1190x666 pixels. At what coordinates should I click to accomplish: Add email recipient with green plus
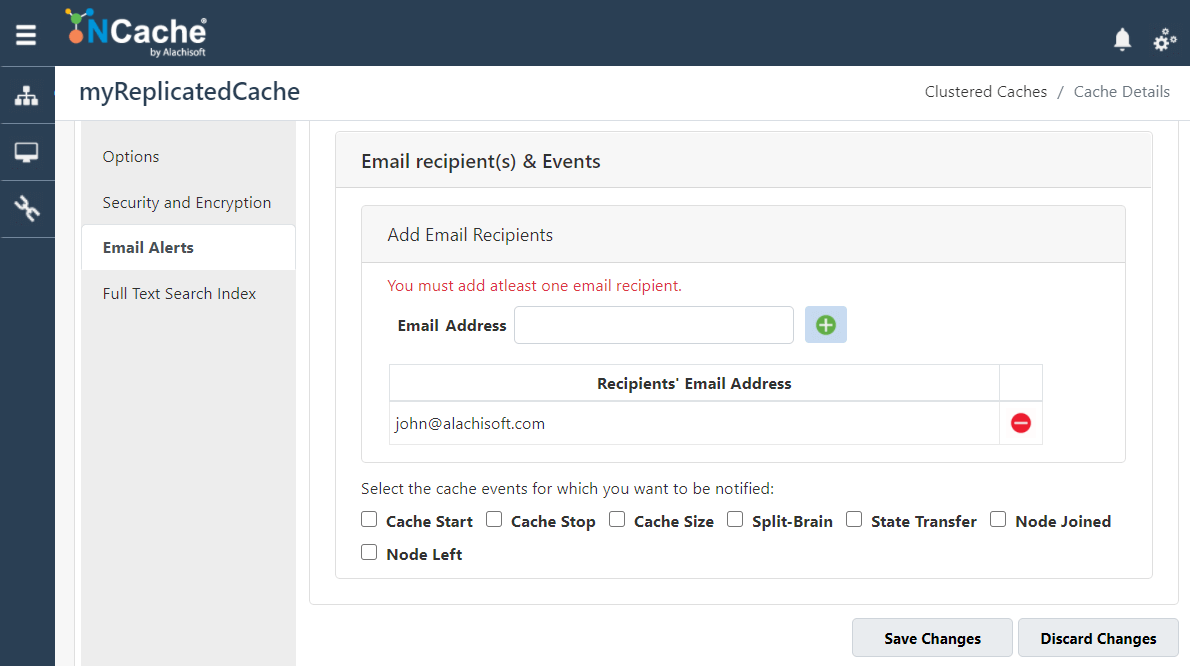click(x=826, y=325)
